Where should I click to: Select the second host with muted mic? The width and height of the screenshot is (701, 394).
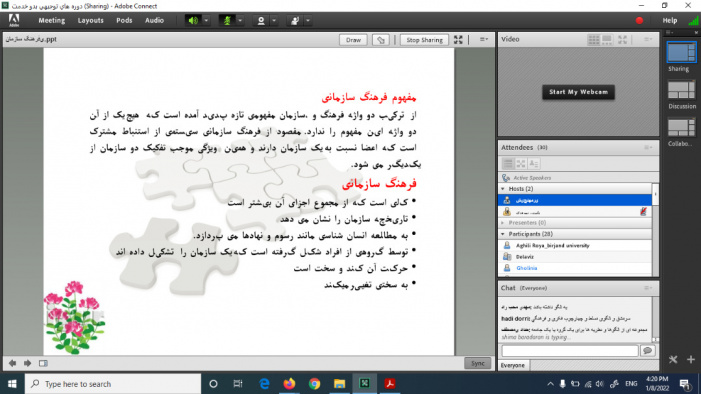pos(575,212)
